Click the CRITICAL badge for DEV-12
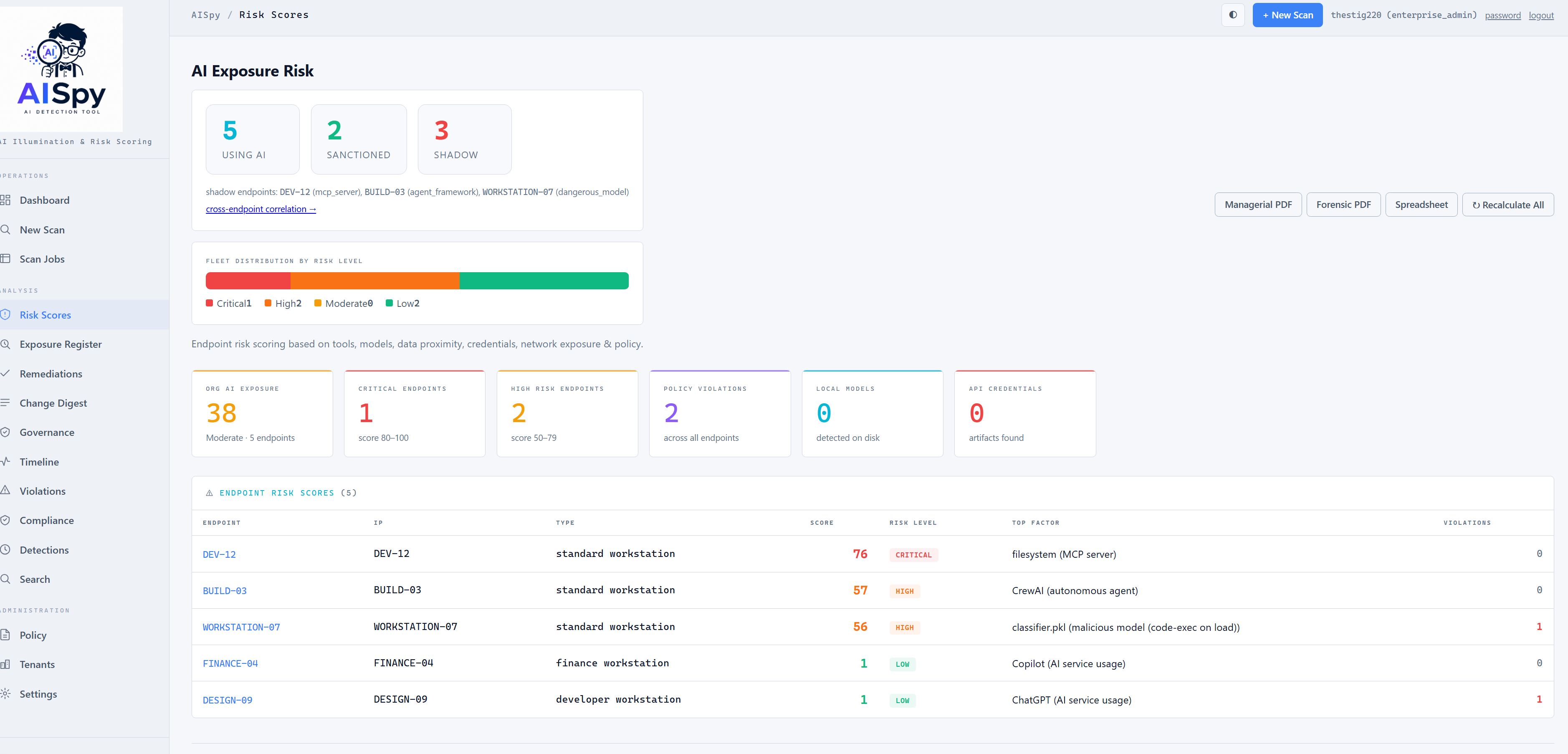 914,554
